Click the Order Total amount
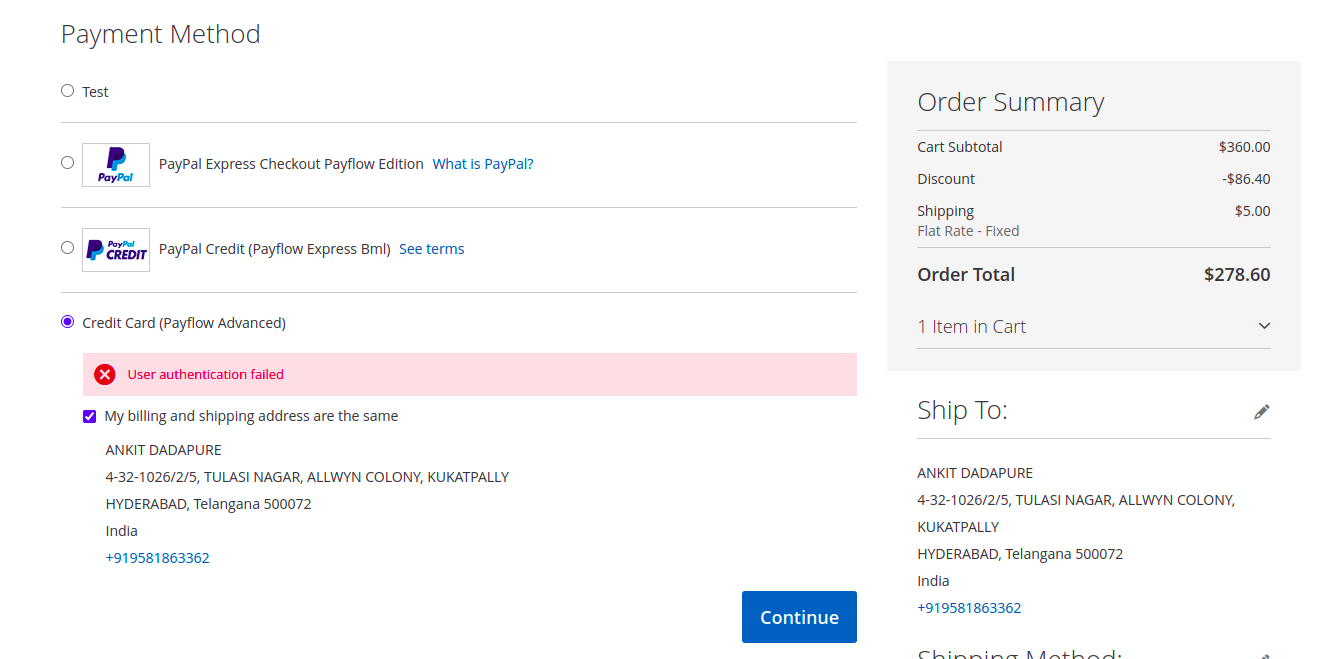1329x659 pixels. (x=1237, y=274)
